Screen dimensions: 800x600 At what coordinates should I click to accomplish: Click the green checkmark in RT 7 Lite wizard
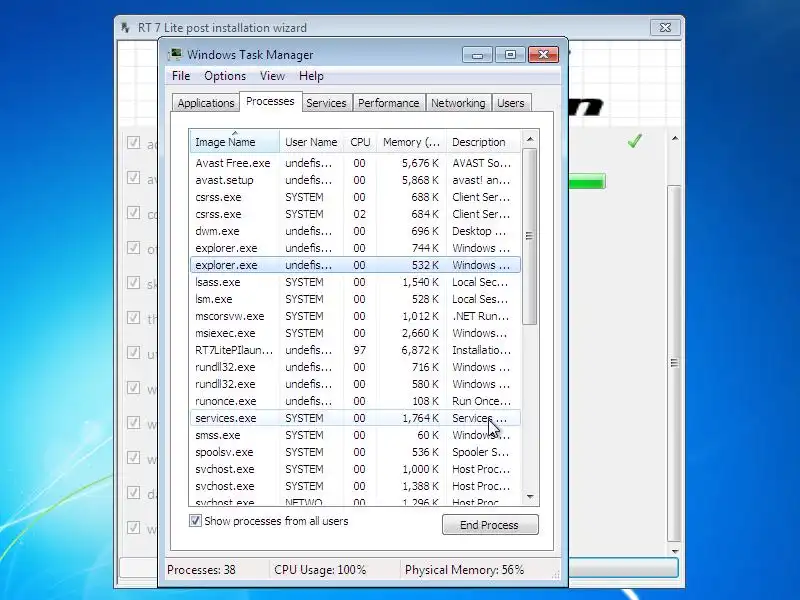tap(634, 140)
